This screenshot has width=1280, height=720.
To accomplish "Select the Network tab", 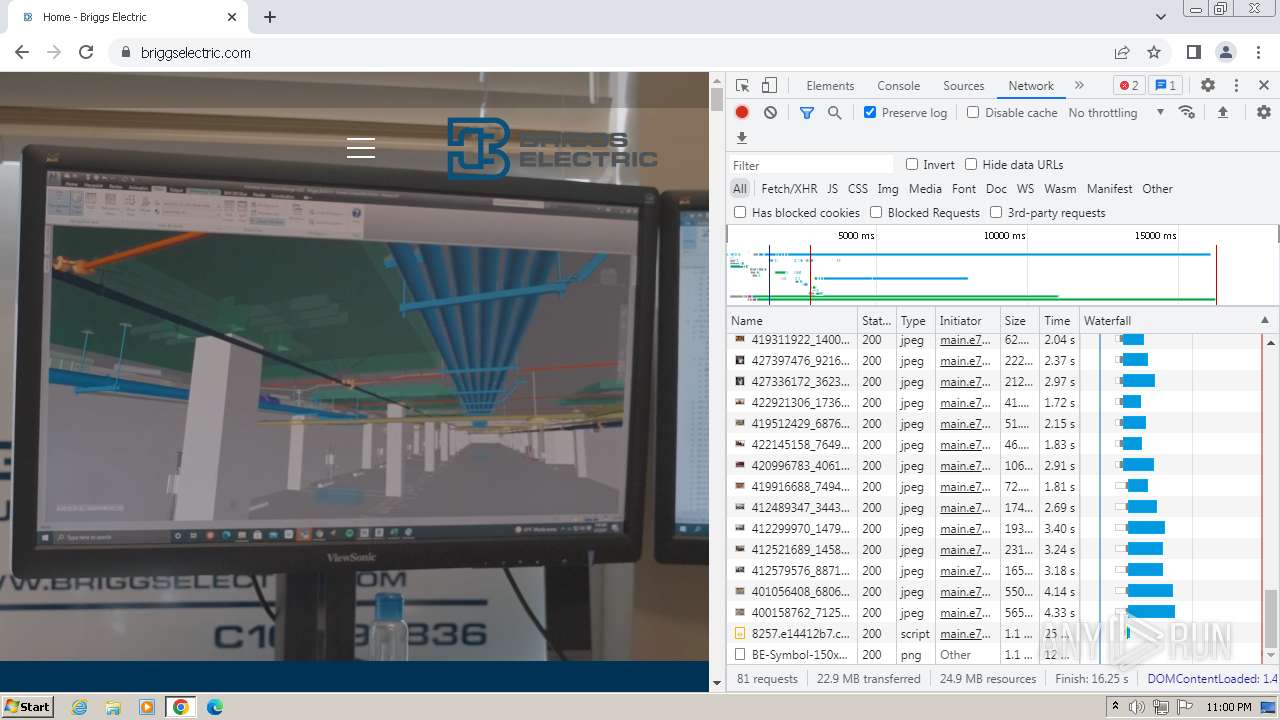I will point(1031,86).
